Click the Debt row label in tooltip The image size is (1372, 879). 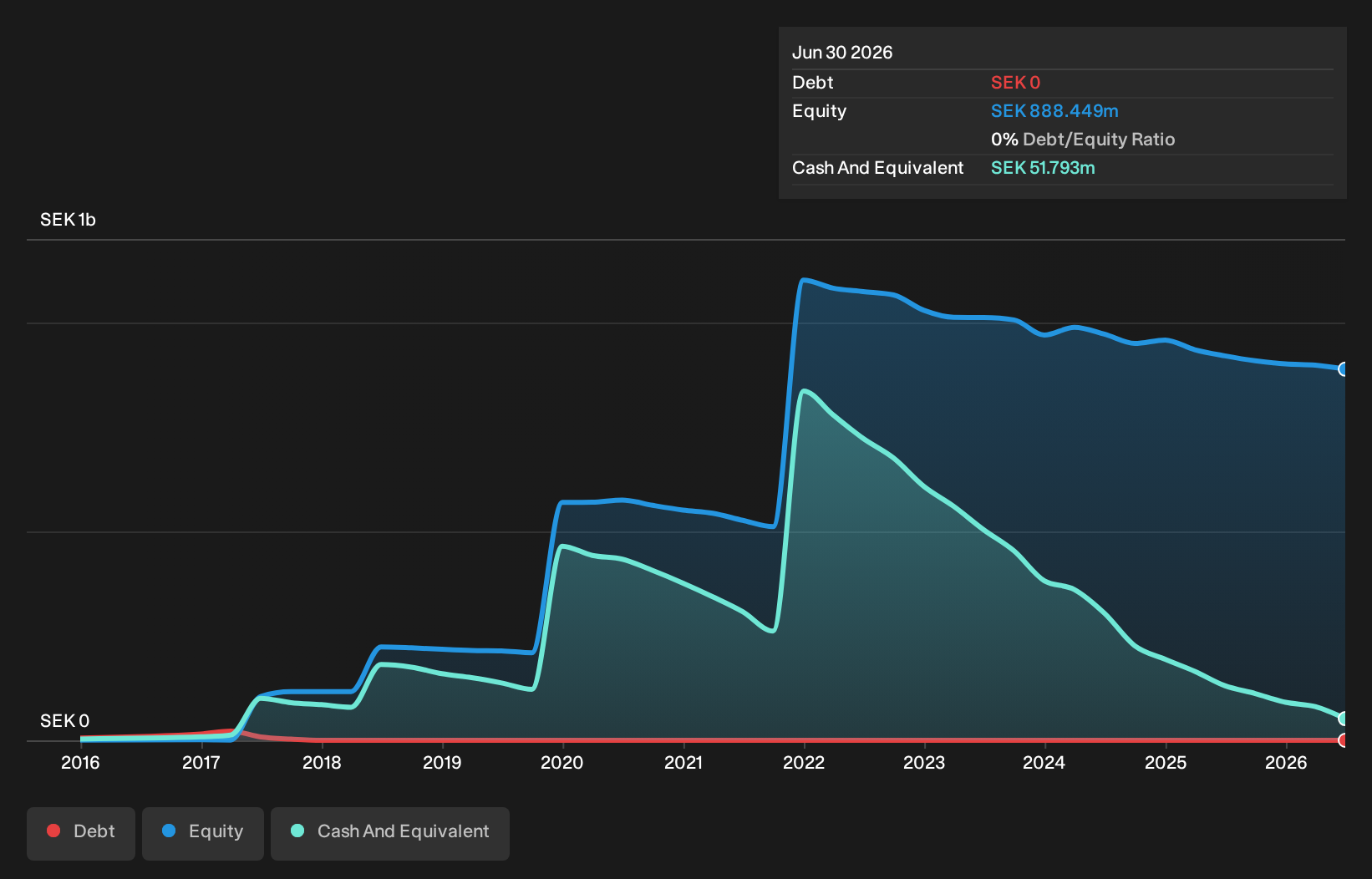coord(813,83)
